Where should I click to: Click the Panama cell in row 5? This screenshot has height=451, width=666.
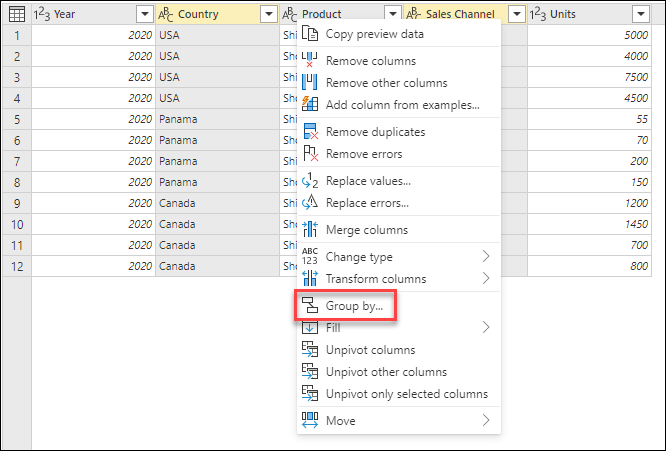(217, 119)
